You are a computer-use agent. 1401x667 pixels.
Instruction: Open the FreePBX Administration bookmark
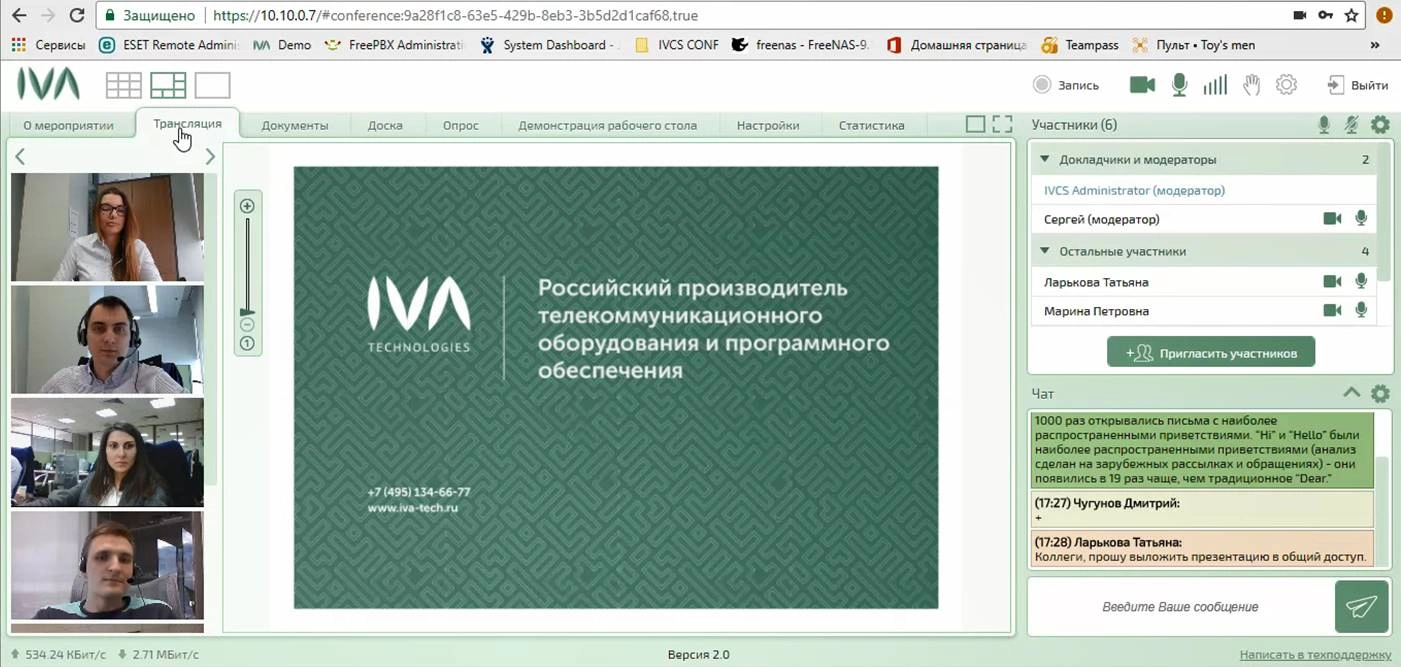point(395,45)
